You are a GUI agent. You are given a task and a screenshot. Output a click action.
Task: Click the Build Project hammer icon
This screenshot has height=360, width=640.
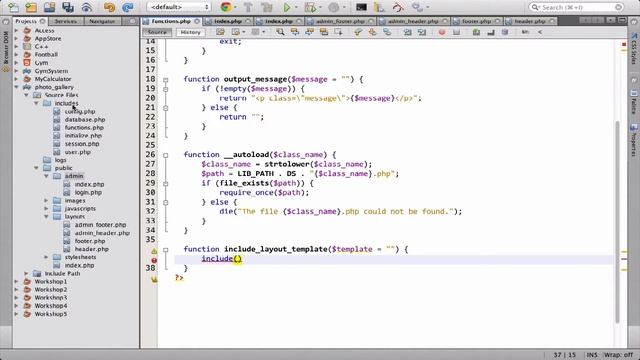(248, 7)
